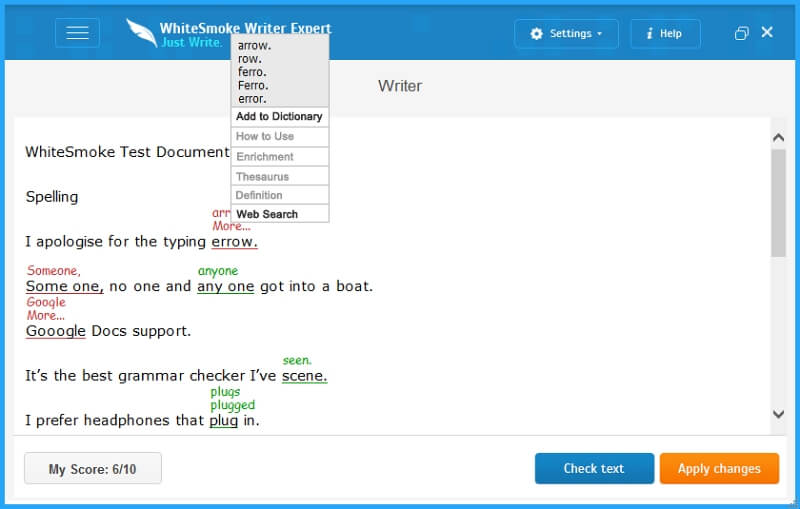Screen dimensions: 800x509
Task: Open the hamburger menu button
Action: point(77,33)
